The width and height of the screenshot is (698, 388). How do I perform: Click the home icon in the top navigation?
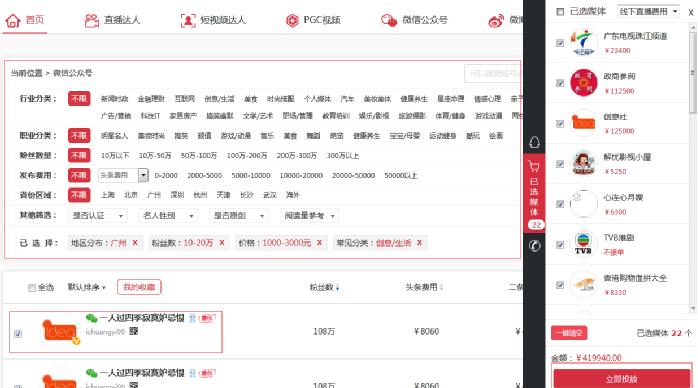13,20
